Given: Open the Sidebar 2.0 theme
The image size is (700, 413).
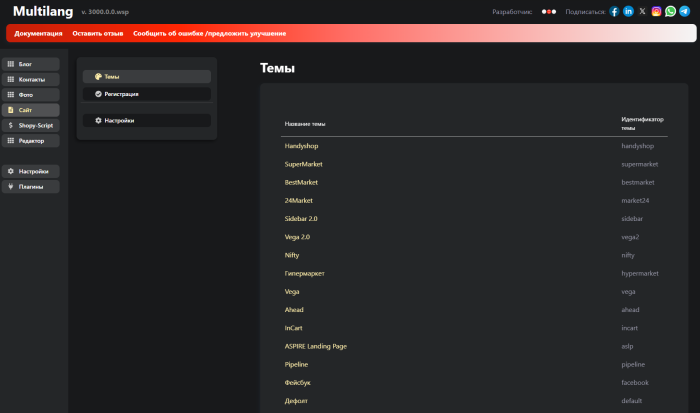Looking at the screenshot, I should (301, 219).
